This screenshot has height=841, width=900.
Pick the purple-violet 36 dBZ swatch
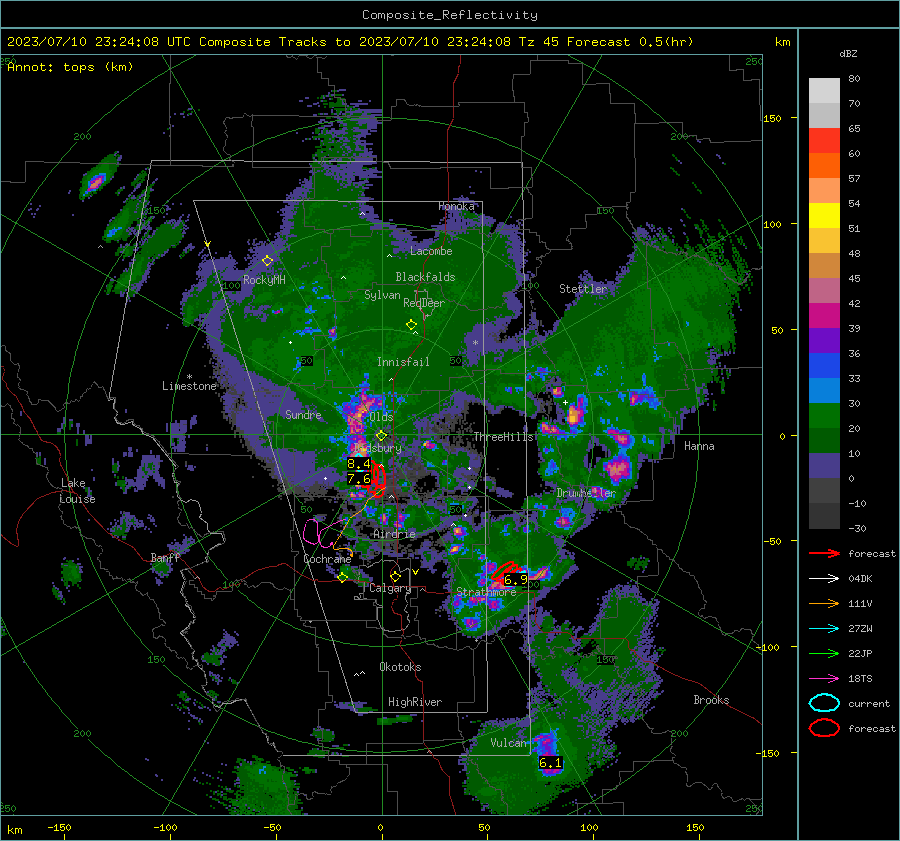point(824,340)
